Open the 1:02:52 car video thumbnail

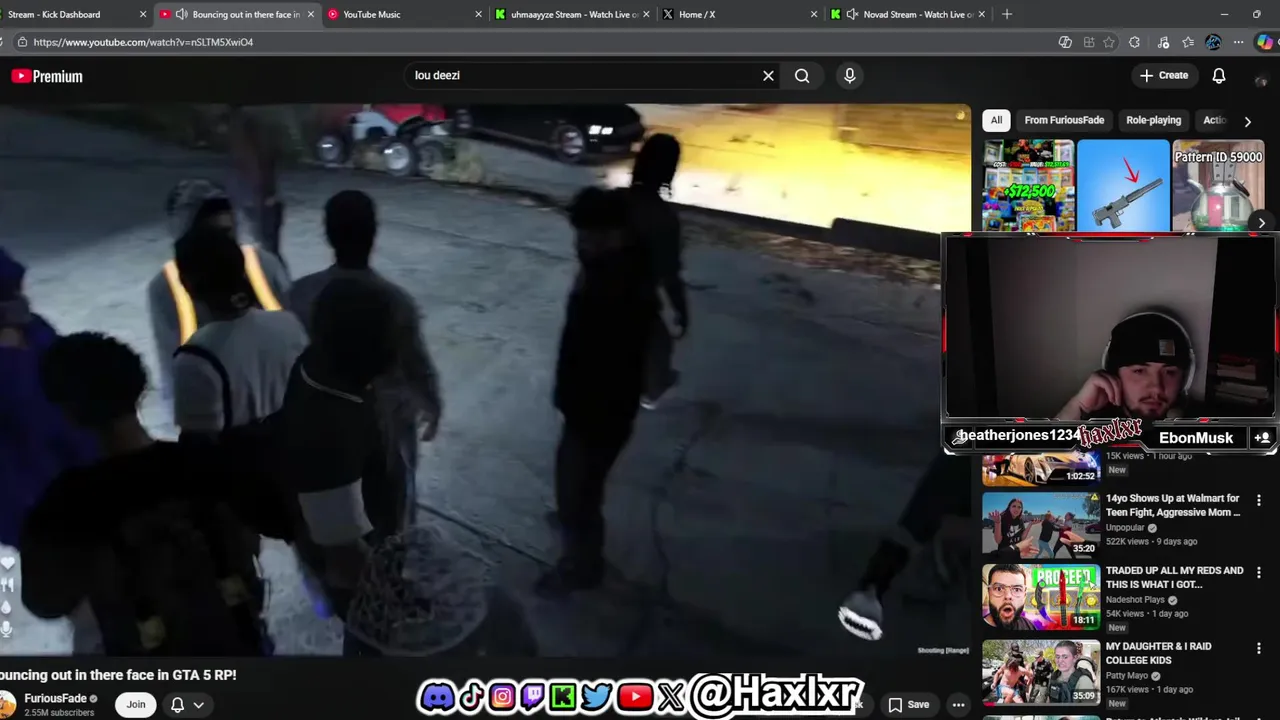(x=1041, y=468)
